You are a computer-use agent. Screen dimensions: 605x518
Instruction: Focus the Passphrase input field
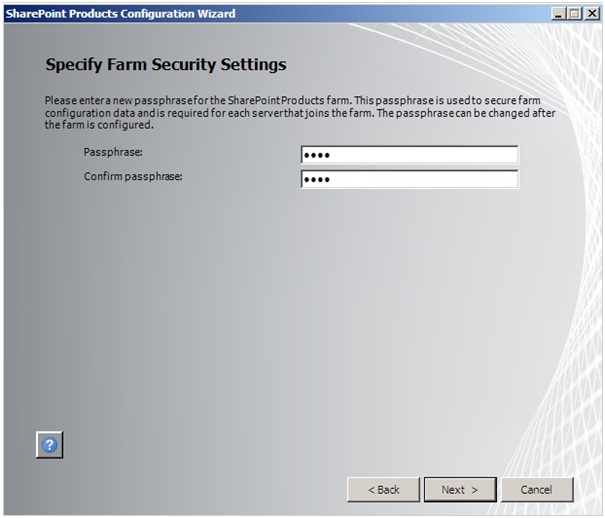[x=409, y=155]
